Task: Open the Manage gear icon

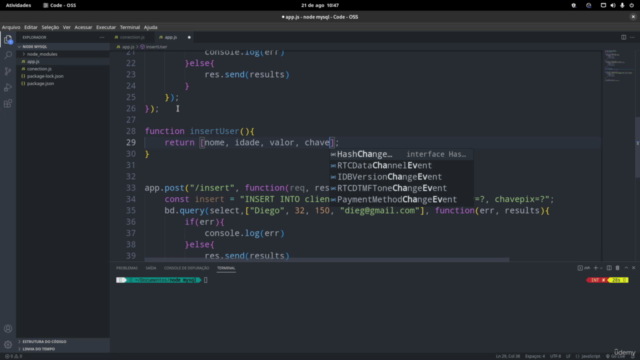Action: [8, 344]
